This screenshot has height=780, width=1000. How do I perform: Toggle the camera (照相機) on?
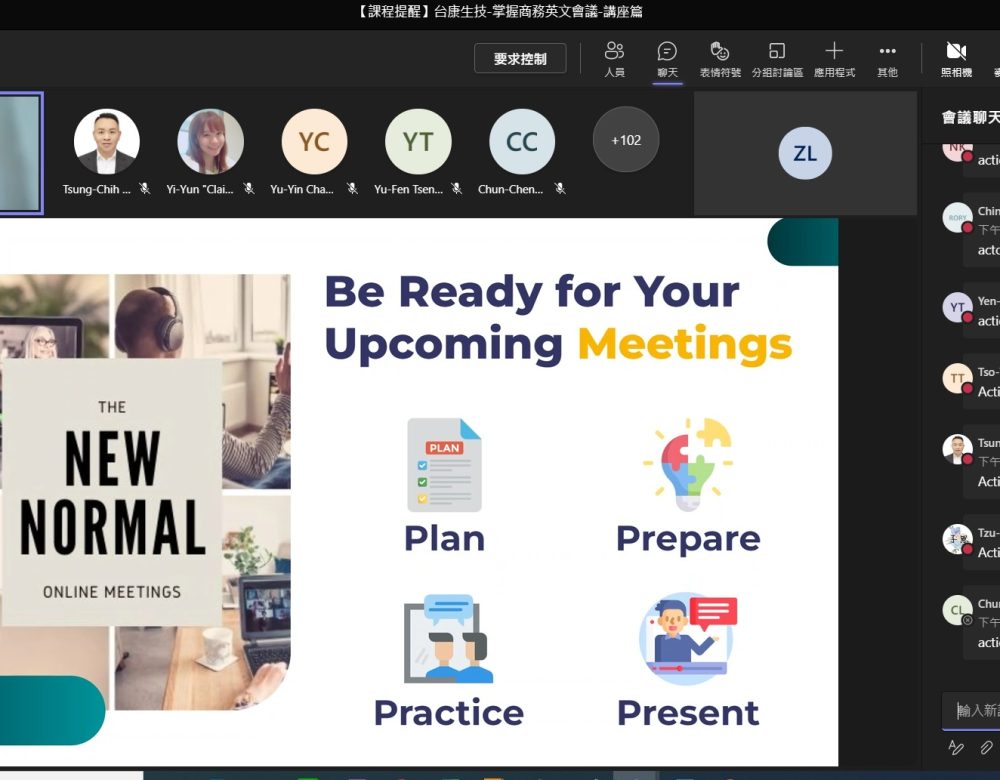956,58
